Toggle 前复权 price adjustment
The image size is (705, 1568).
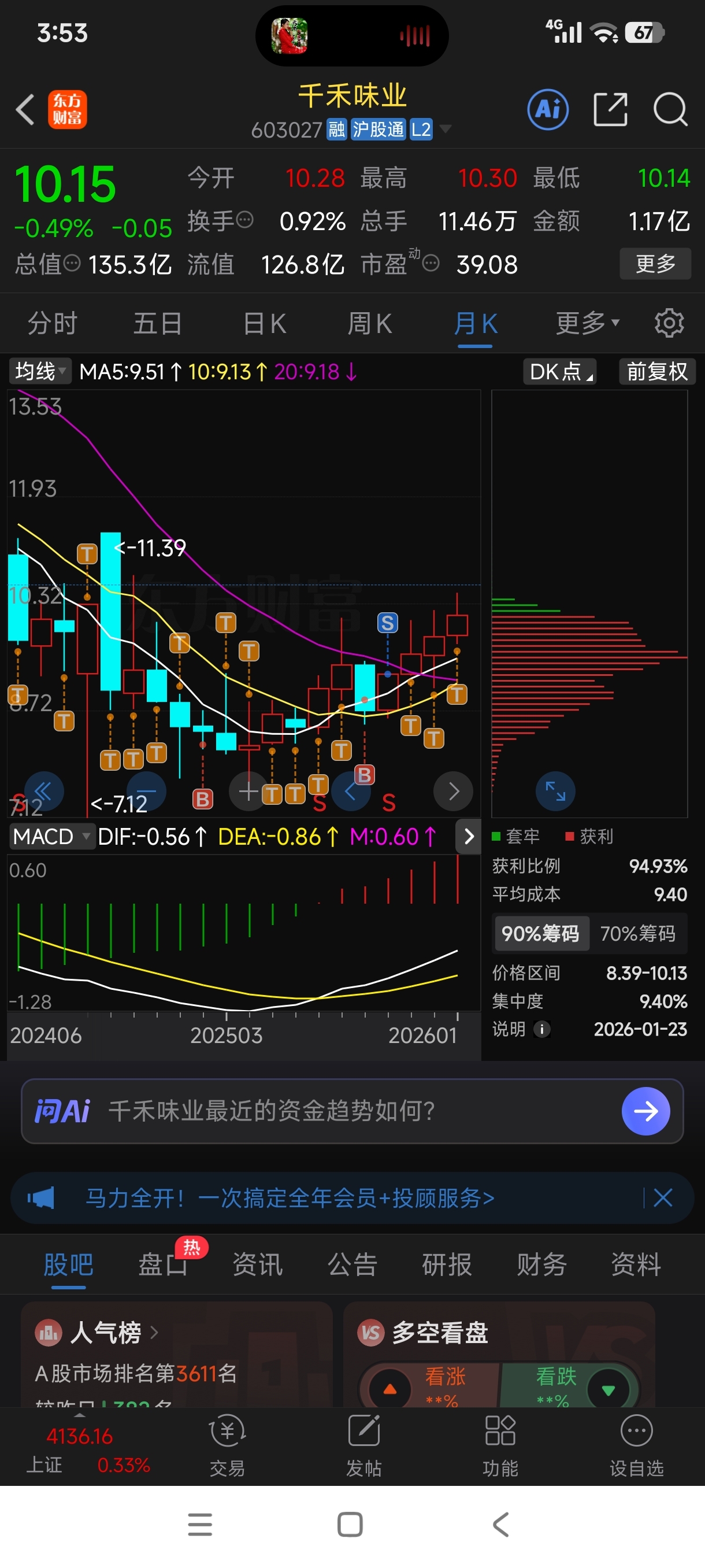point(657,371)
